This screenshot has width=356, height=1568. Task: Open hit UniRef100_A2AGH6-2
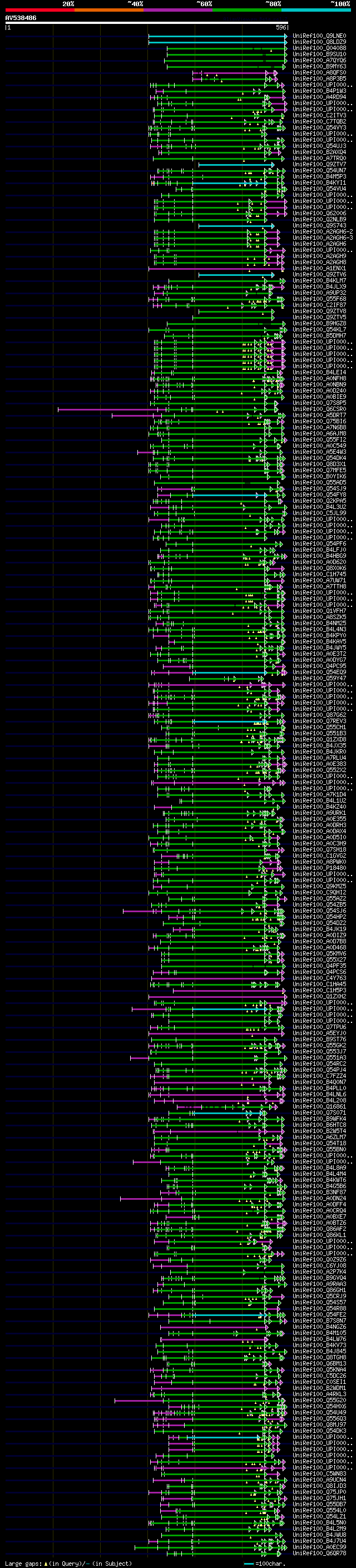323,232
